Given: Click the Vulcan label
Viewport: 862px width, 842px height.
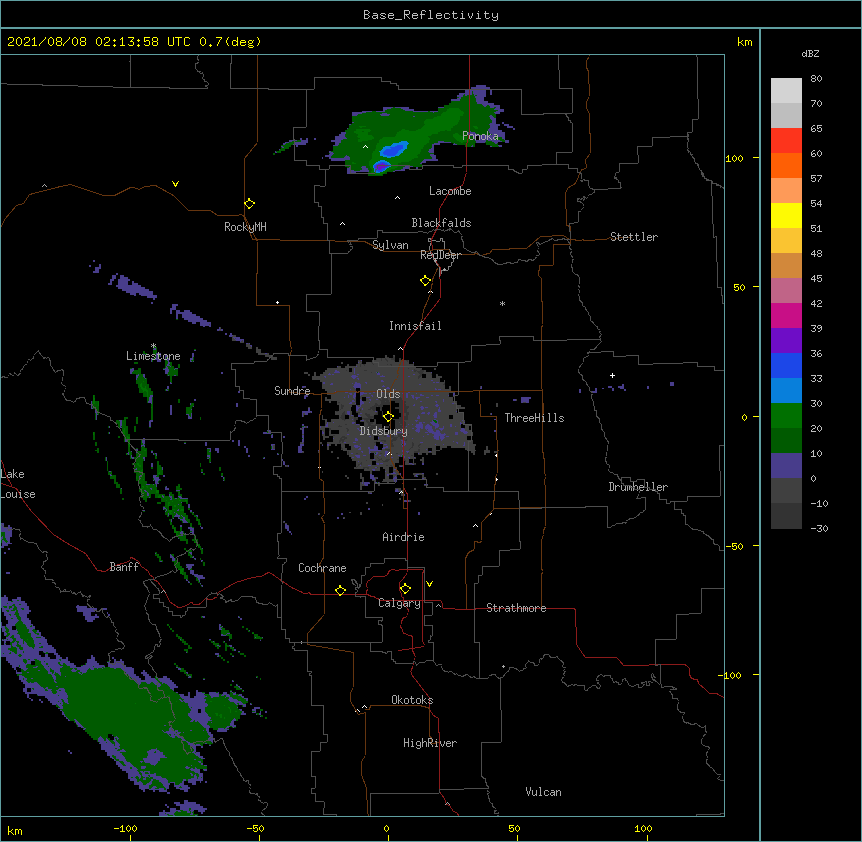Looking at the screenshot, I should click(x=543, y=792).
